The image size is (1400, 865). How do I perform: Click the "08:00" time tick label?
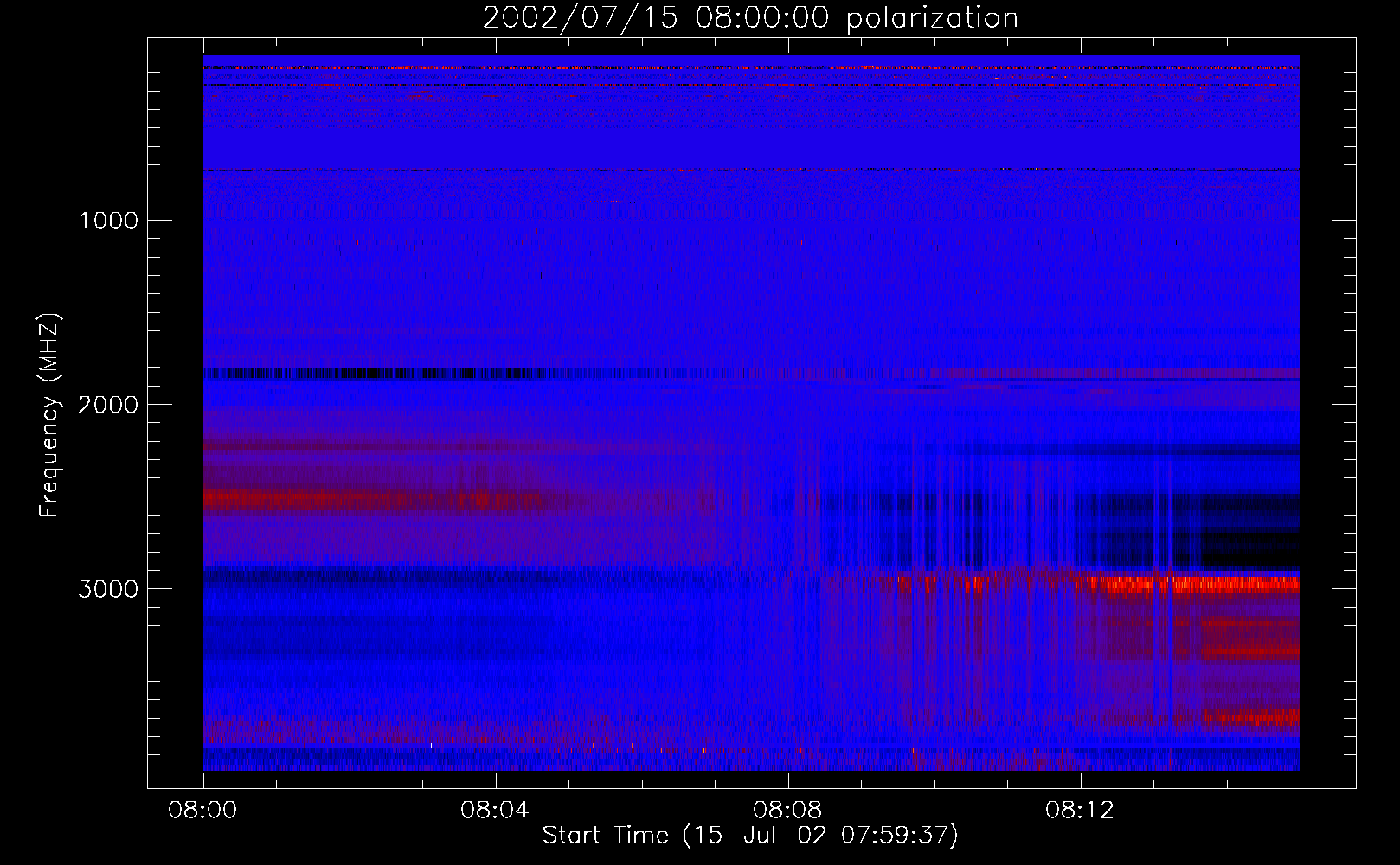point(202,811)
